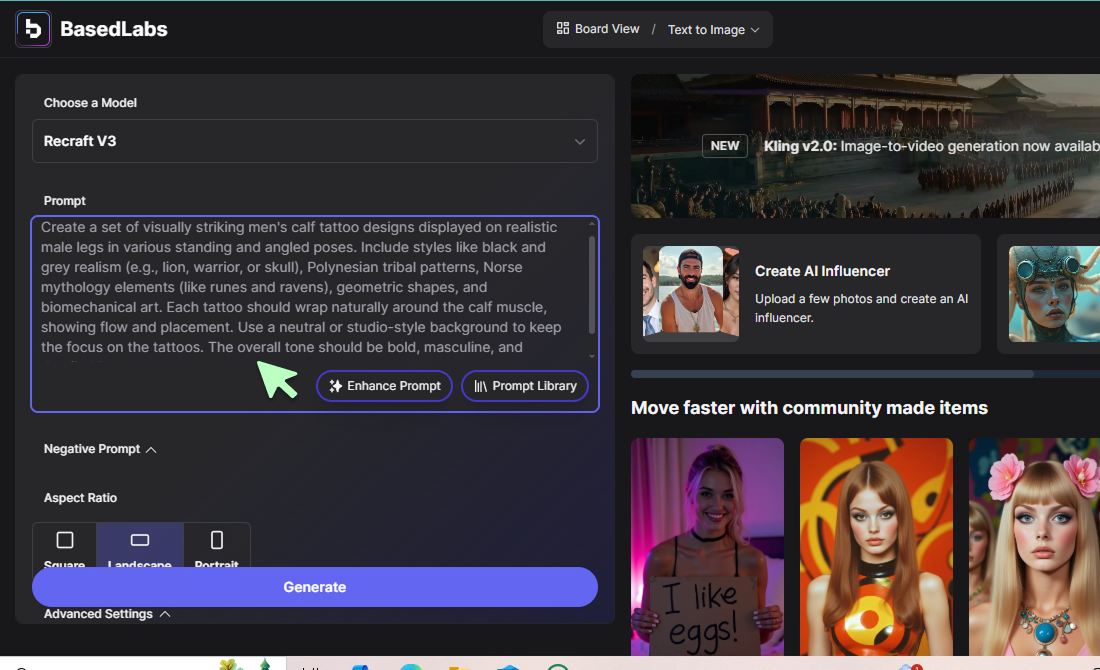Viewport: 1100px width, 670px height.
Task: Click the horizontal scrollbar under the feature cards
Action: (832, 374)
